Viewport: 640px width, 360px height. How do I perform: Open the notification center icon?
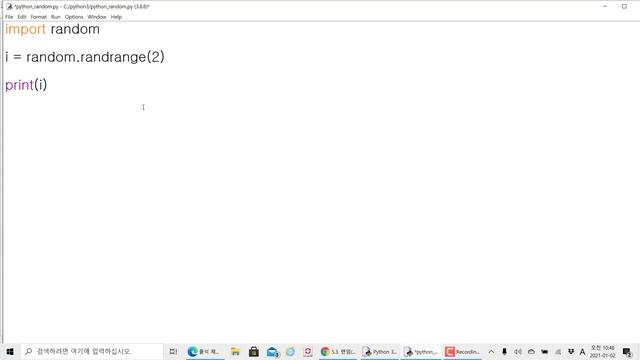pyautogui.click(x=627, y=351)
